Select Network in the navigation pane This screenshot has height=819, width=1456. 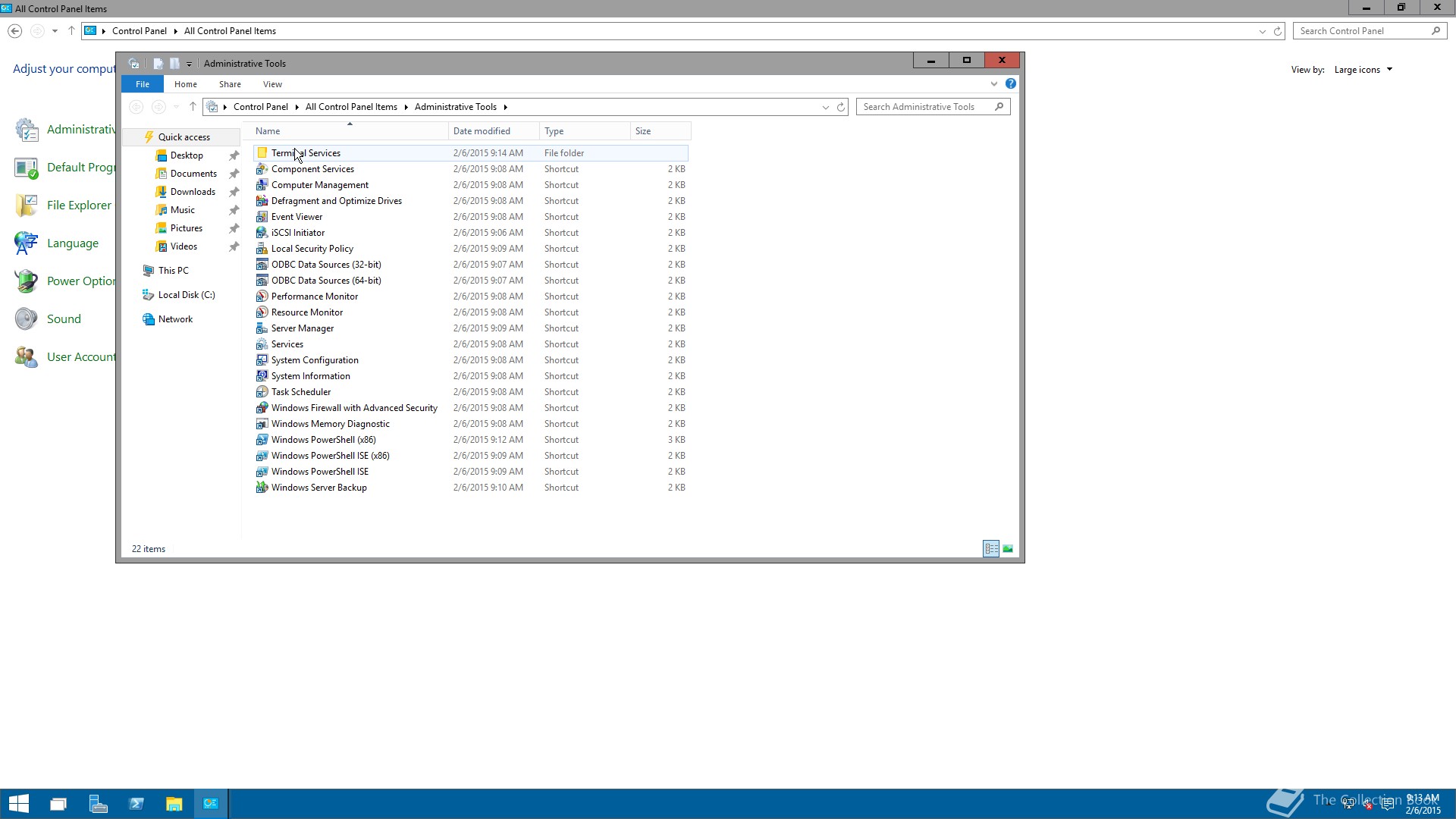tap(176, 319)
